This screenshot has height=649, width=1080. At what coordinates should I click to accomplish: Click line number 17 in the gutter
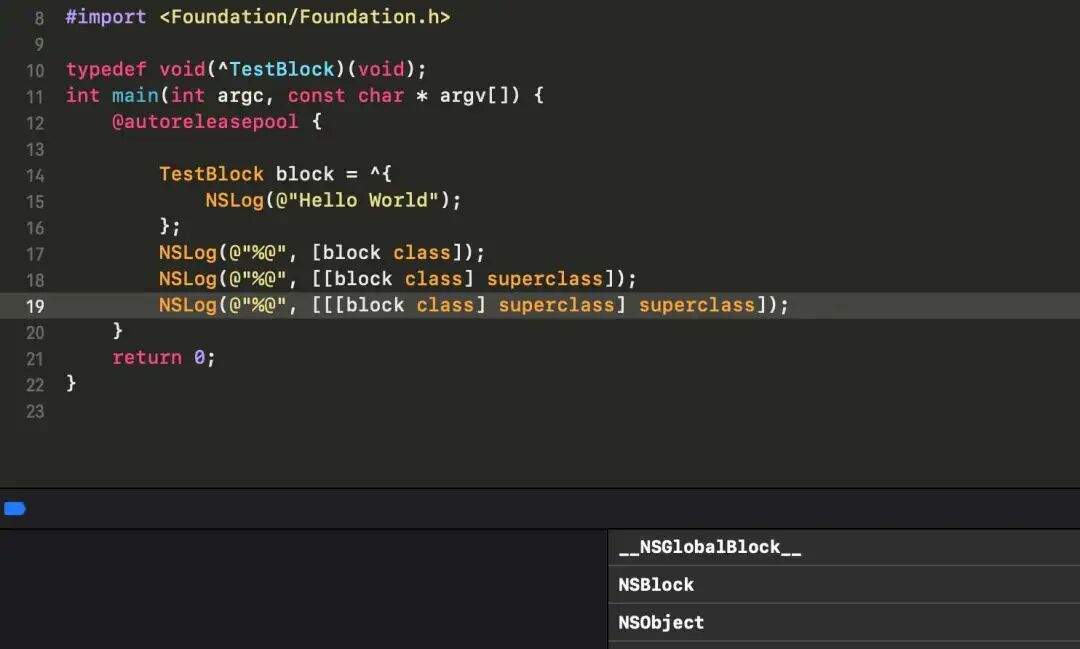(x=35, y=254)
